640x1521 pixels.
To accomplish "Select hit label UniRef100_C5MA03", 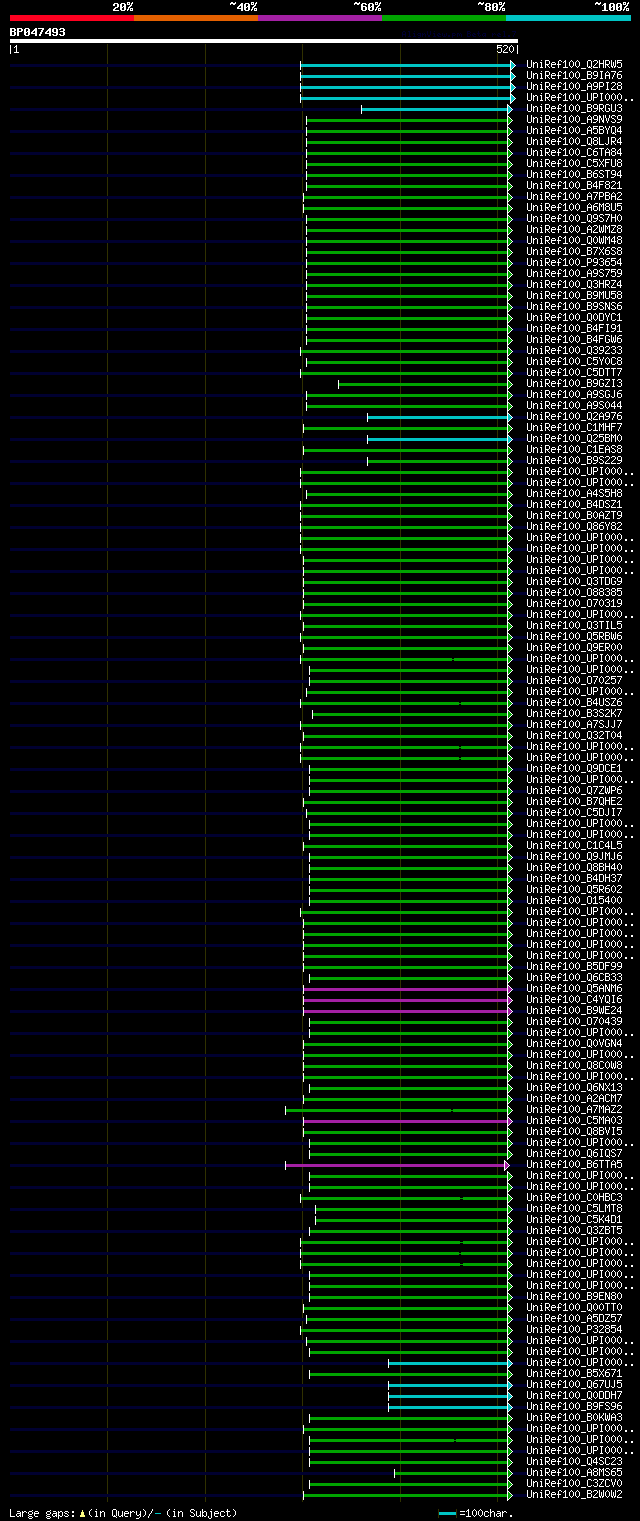I will point(574,1120).
